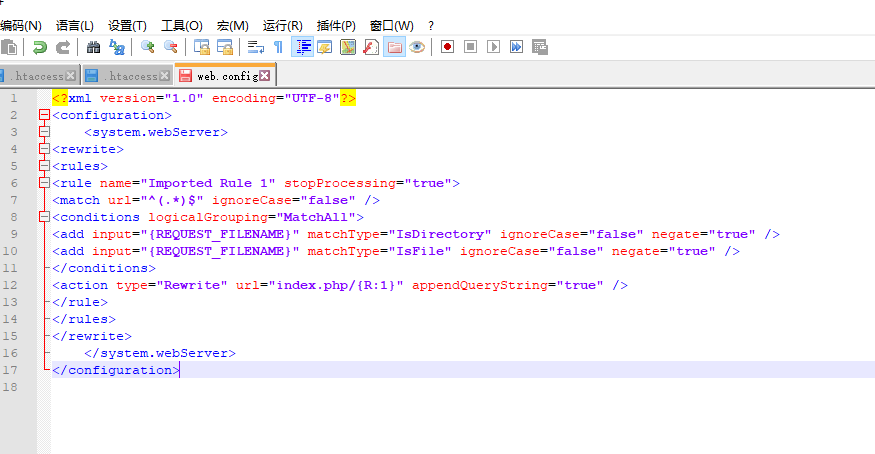The height and width of the screenshot is (454, 875).
Task: Switch to the web.config tab
Action: 225,76
